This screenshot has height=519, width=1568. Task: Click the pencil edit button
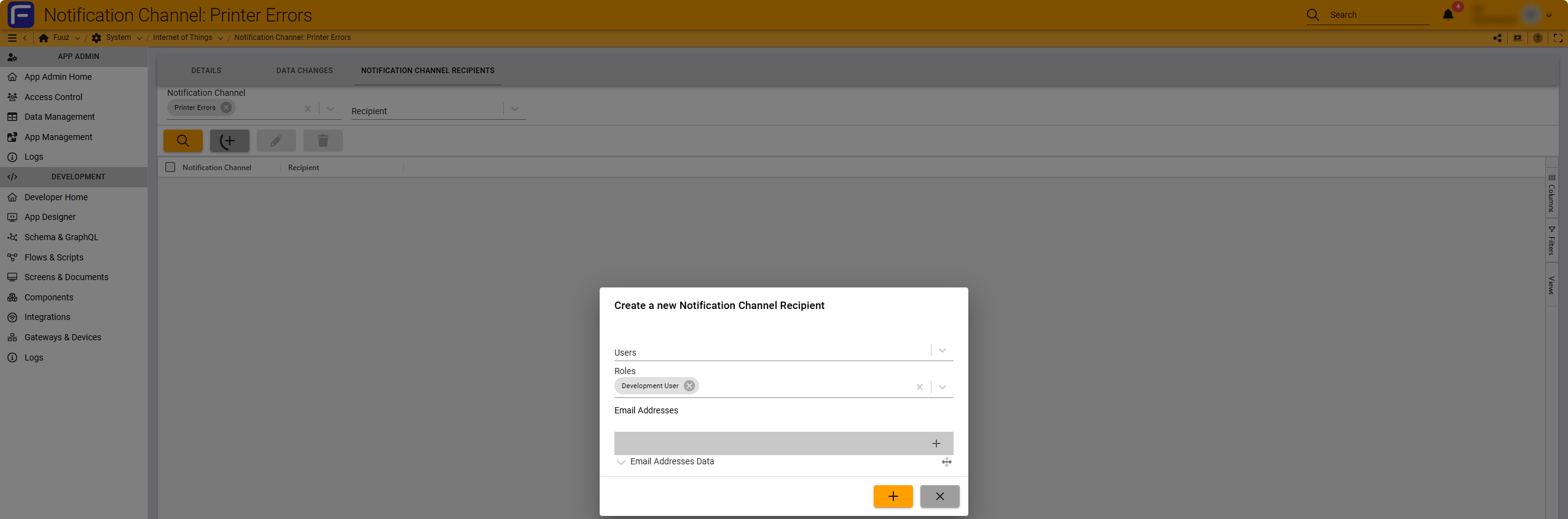point(276,141)
